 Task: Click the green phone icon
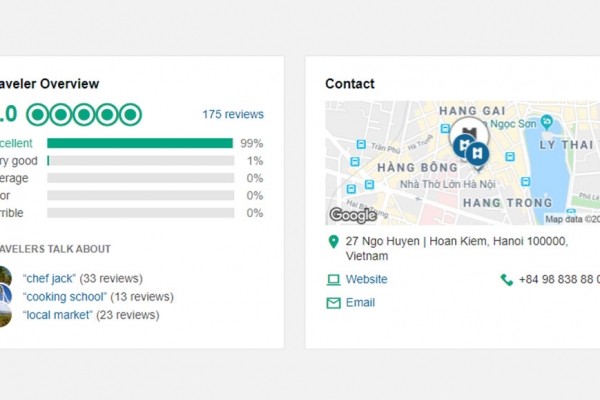pos(507,280)
